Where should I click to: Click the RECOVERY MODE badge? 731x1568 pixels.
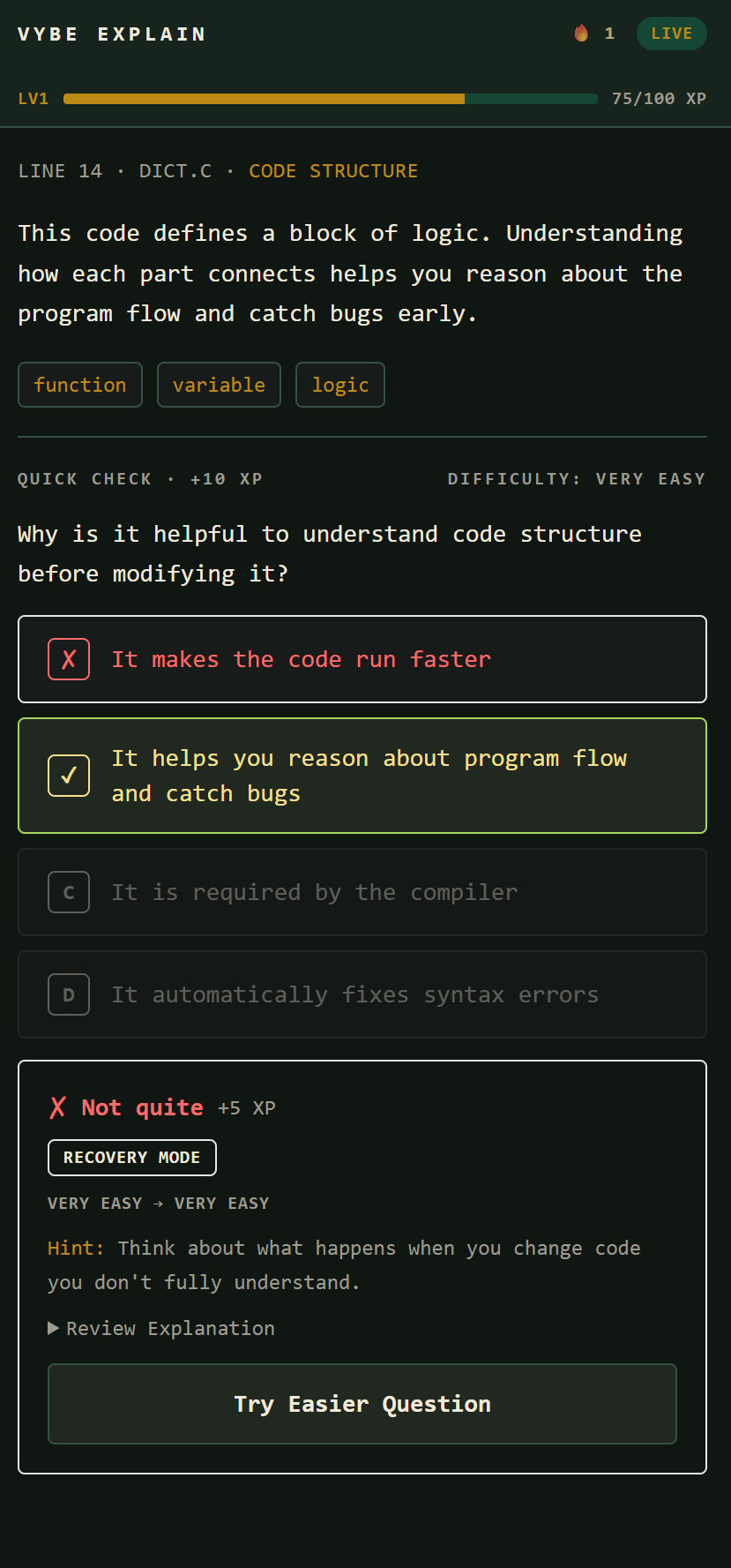(132, 1158)
